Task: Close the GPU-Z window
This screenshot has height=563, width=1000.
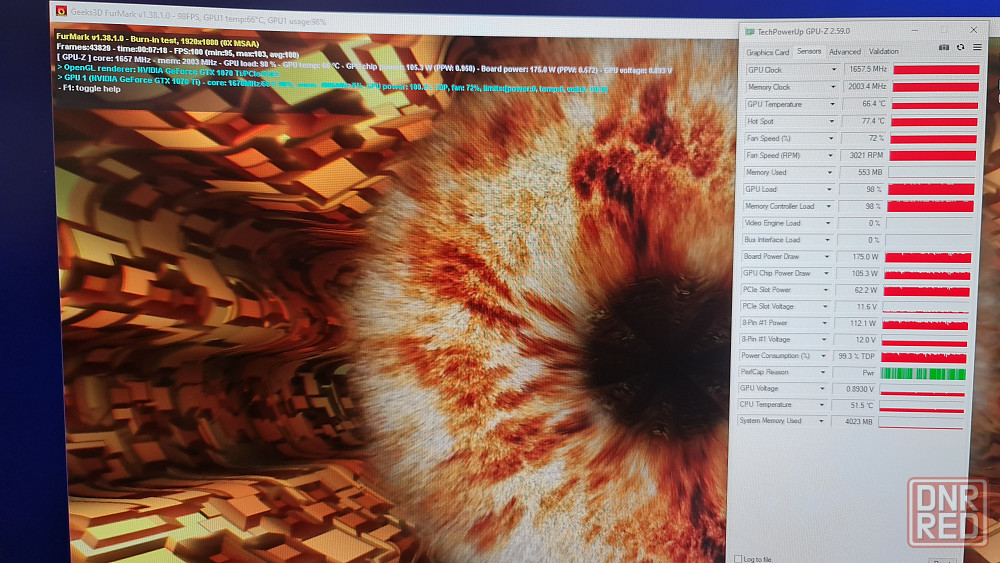Action: (x=974, y=30)
